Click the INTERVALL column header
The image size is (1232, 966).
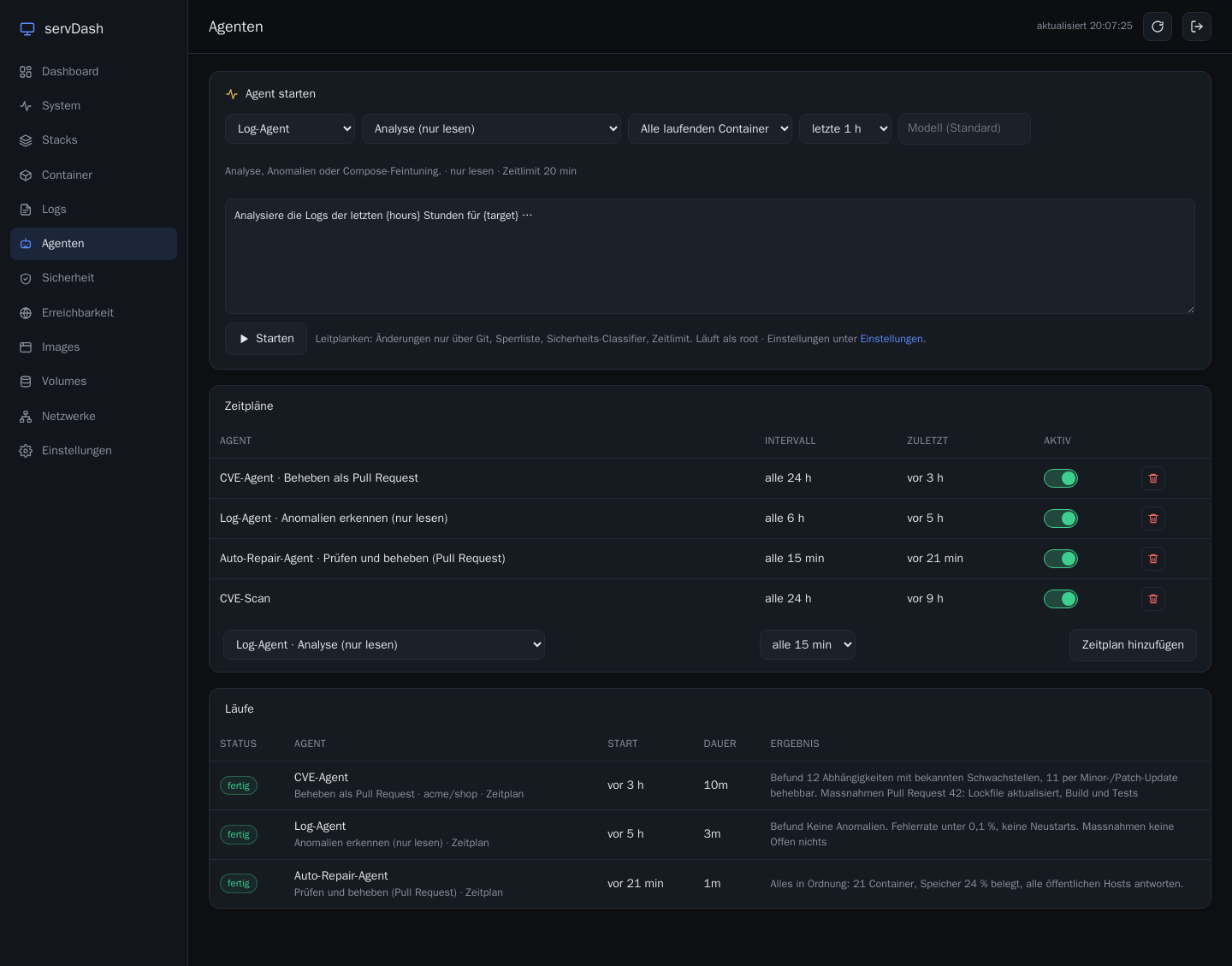(x=791, y=441)
